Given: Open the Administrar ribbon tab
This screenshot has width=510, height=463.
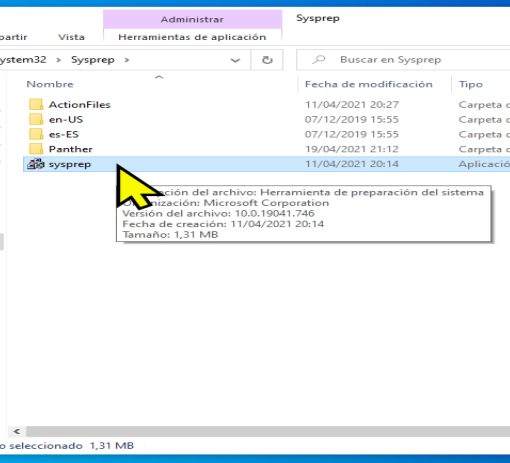Looking at the screenshot, I should click(x=192, y=19).
